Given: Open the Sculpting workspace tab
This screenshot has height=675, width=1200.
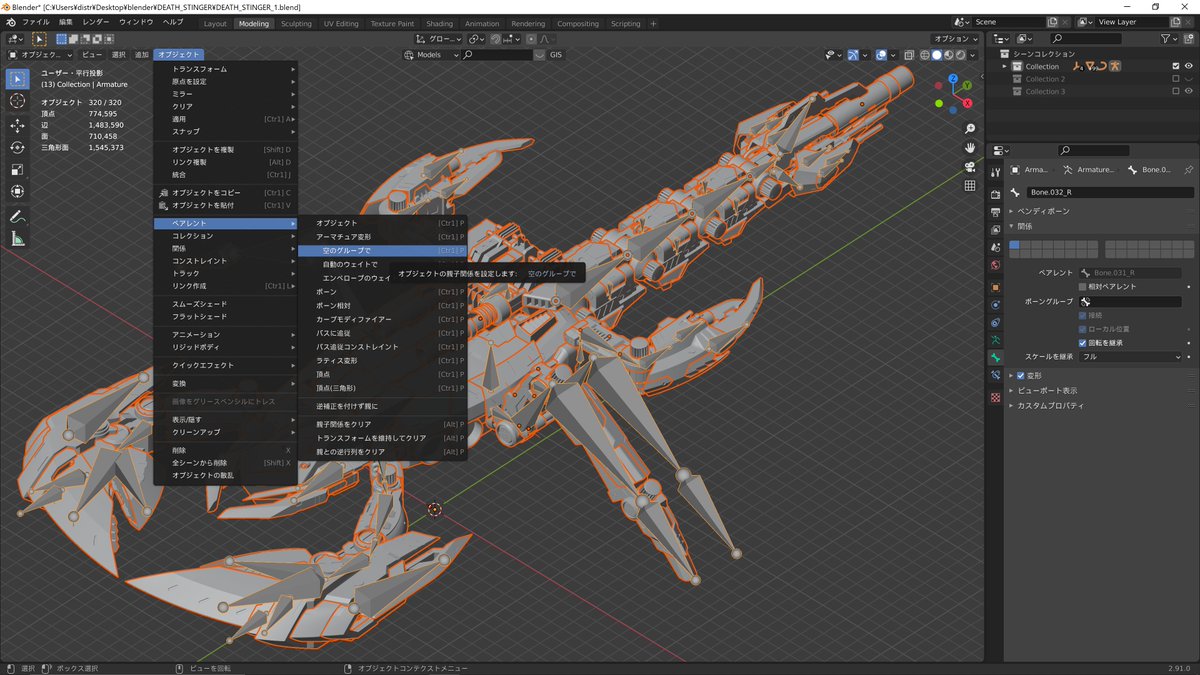Looking at the screenshot, I should [x=295, y=23].
